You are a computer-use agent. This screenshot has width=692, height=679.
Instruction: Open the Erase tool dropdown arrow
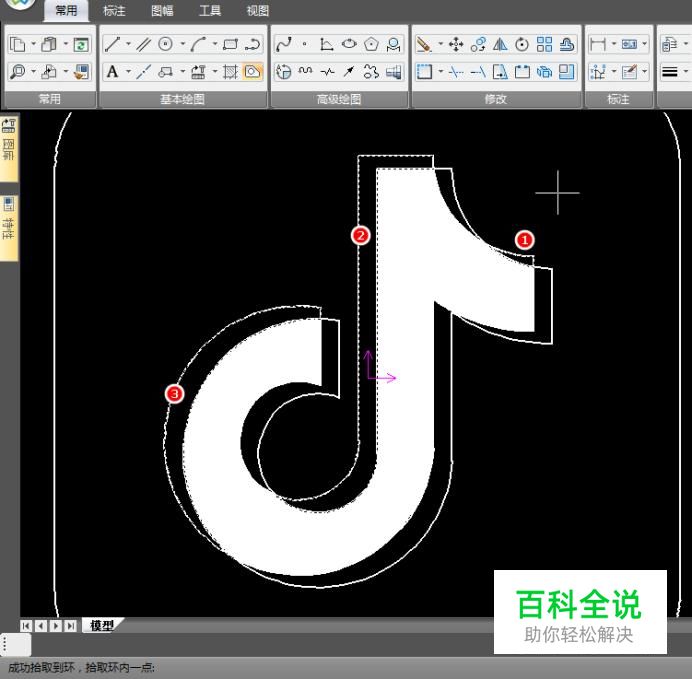440,44
